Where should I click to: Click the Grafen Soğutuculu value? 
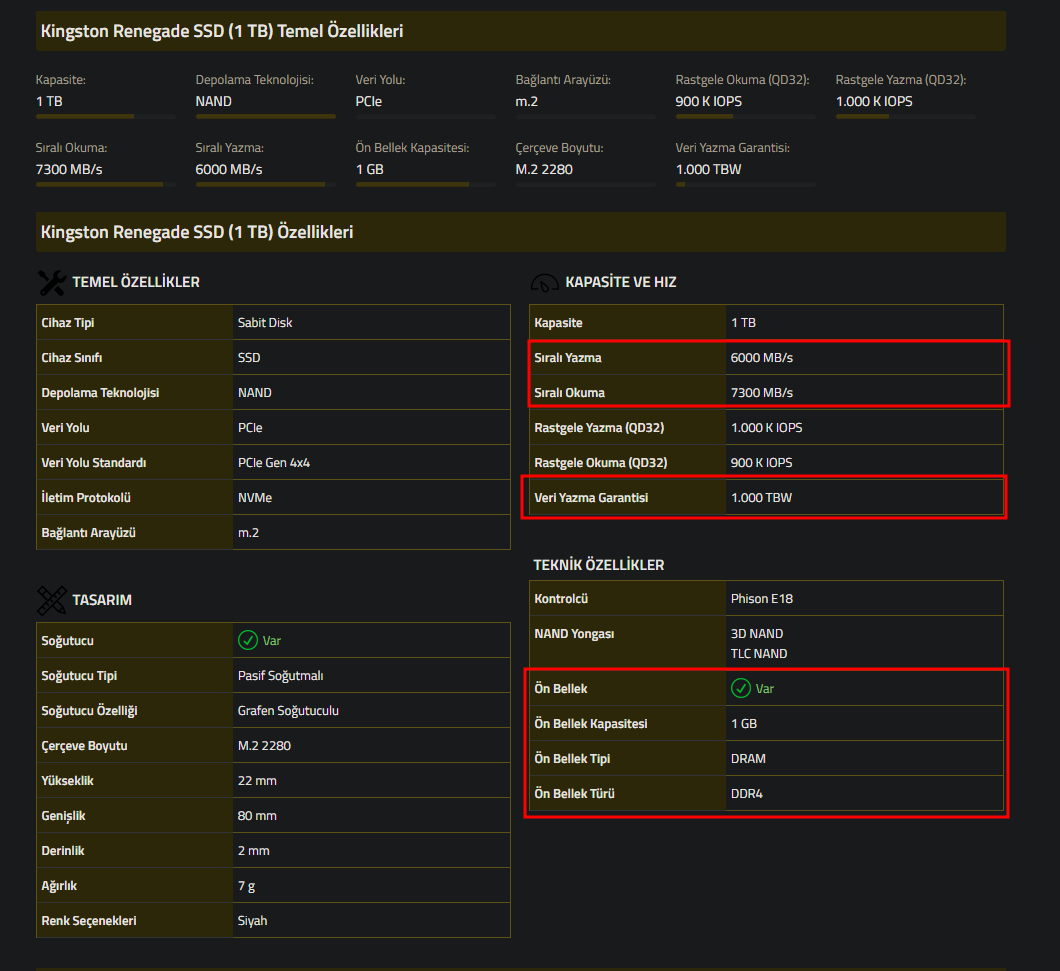click(288, 711)
